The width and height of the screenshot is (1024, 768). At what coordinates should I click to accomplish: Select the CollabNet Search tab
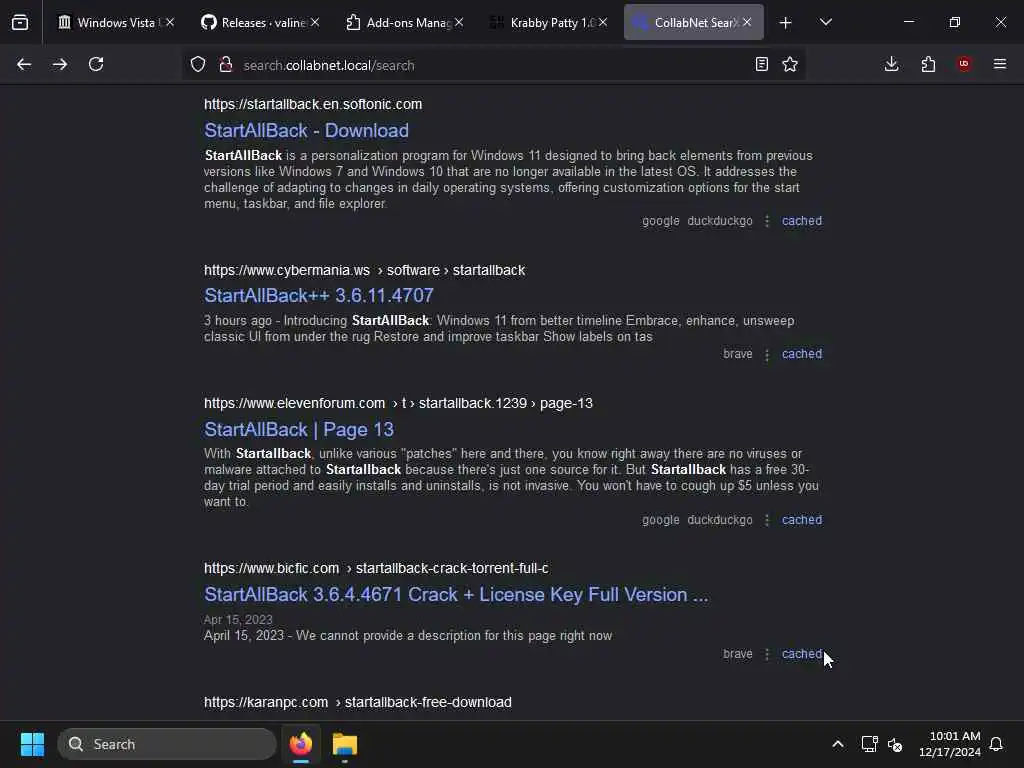[686, 23]
